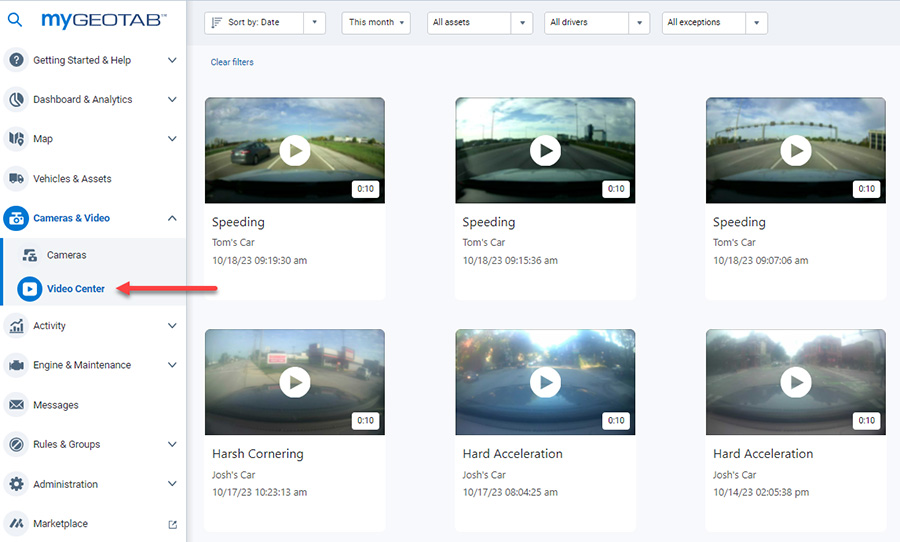Click the Marketplace external link icon
The image size is (900, 542).
point(172,524)
